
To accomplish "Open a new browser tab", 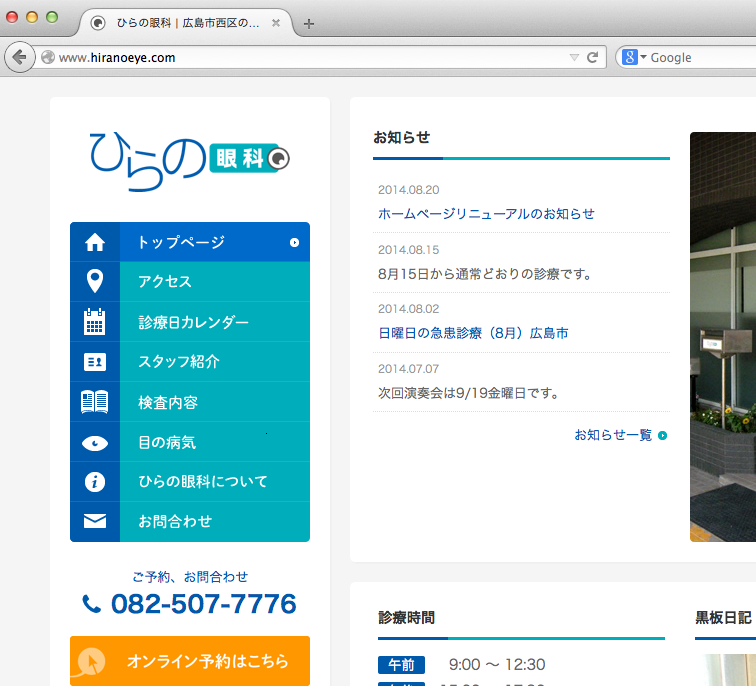I will (x=309, y=23).
